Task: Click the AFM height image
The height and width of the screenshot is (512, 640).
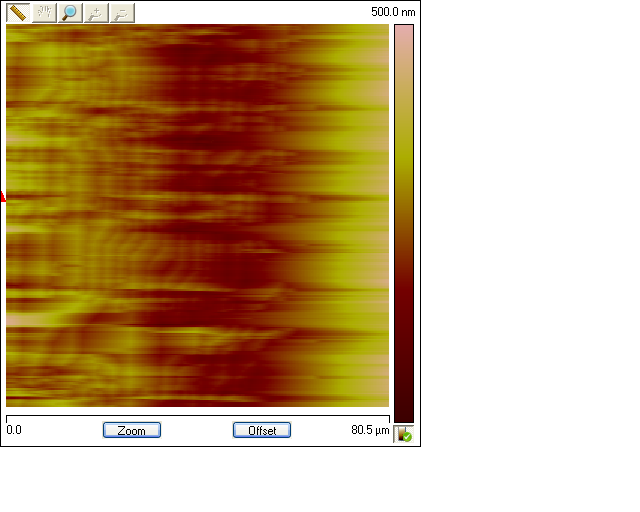Action: tap(198, 216)
